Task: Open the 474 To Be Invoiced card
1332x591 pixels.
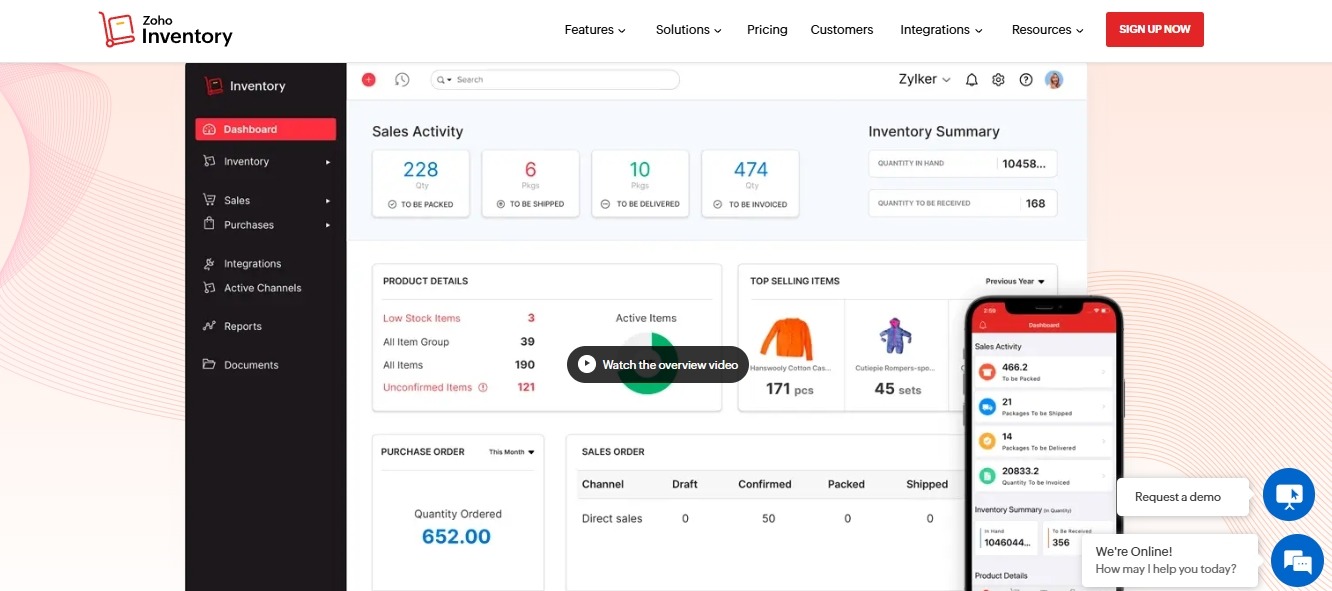Action: click(750, 184)
